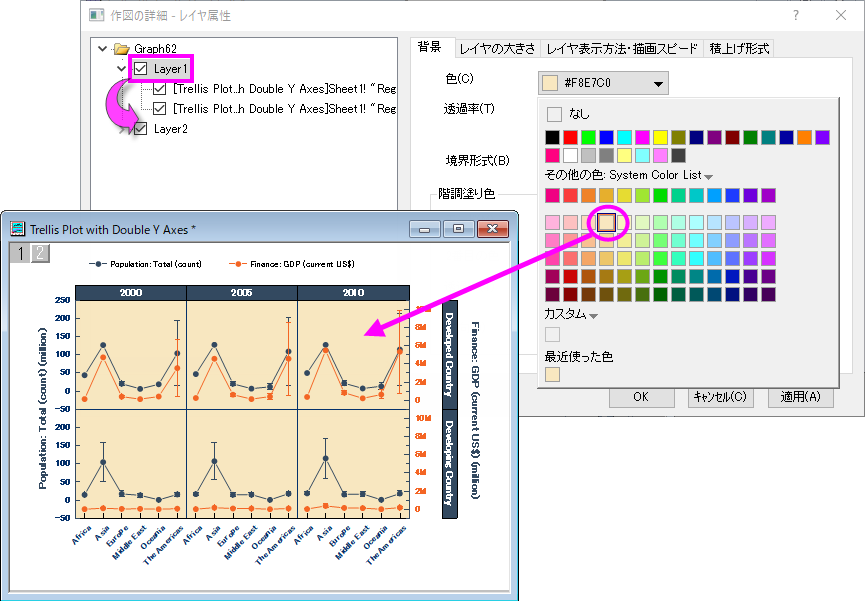The height and width of the screenshot is (601, 865).
Task: Click the OK button
Action: (x=641, y=397)
